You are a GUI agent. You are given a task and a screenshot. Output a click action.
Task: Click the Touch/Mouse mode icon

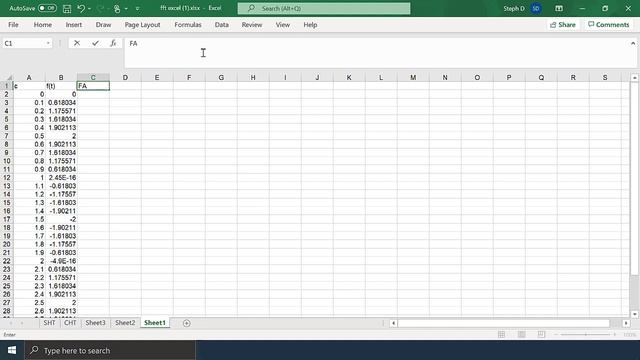[x=117, y=9]
